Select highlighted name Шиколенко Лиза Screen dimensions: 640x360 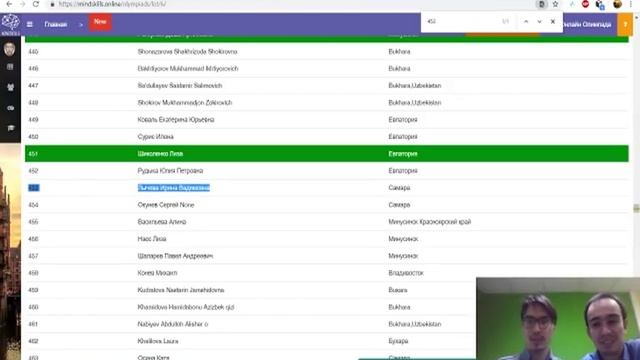(160, 154)
